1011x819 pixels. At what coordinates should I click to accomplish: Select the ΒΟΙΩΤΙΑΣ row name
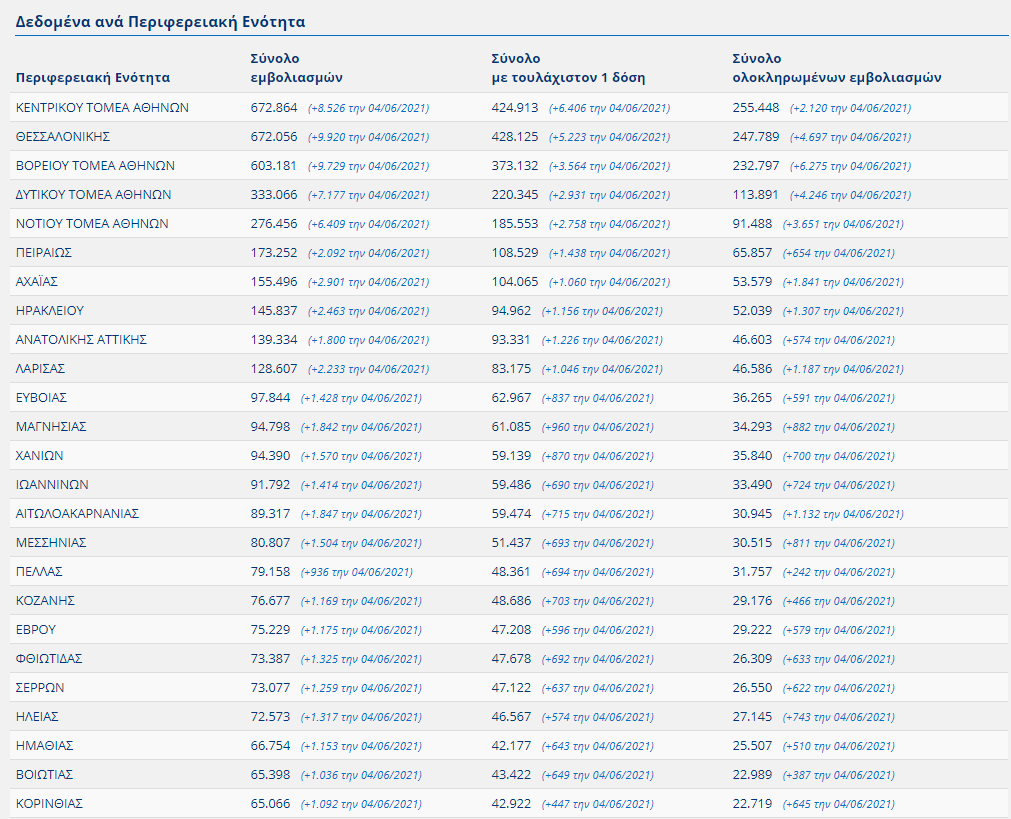44,775
